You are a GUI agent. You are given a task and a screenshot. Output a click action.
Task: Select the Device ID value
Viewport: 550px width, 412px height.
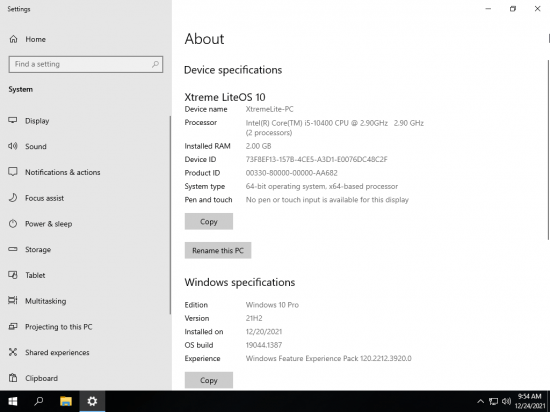click(316, 159)
